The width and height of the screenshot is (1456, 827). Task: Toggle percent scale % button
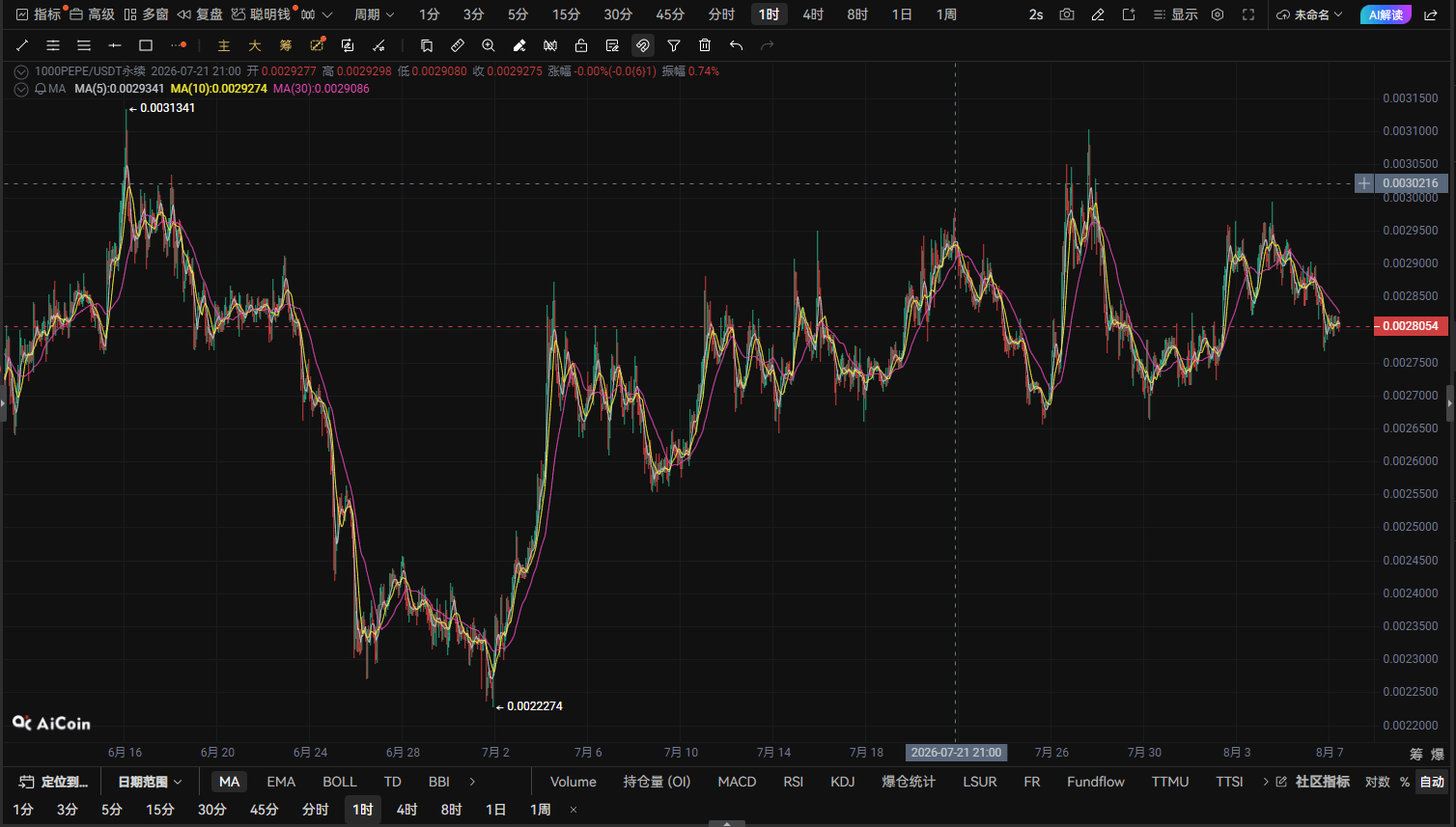click(1405, 782)
